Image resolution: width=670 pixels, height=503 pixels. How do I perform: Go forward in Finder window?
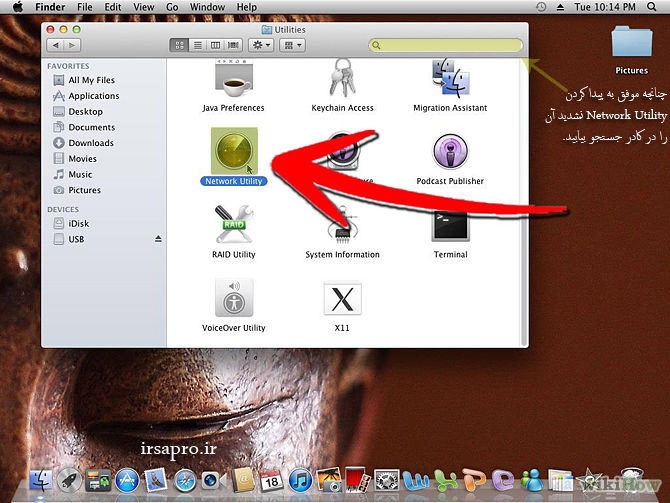coord(72,45)
